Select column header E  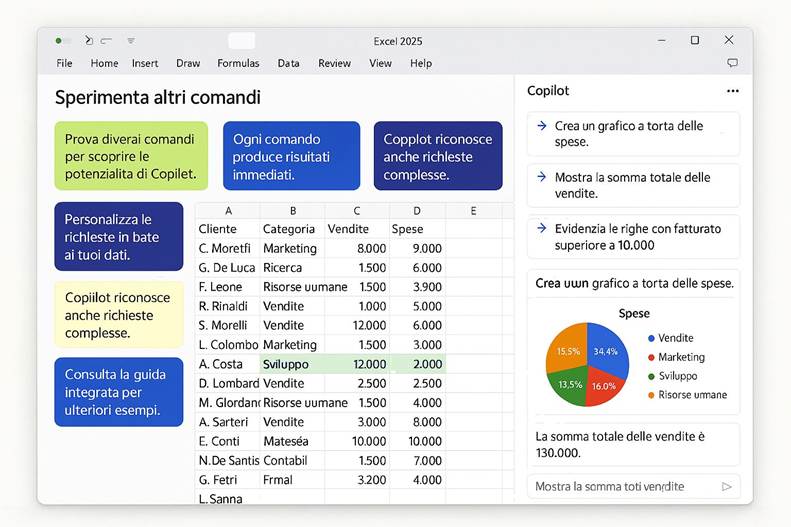click(473, 211)
